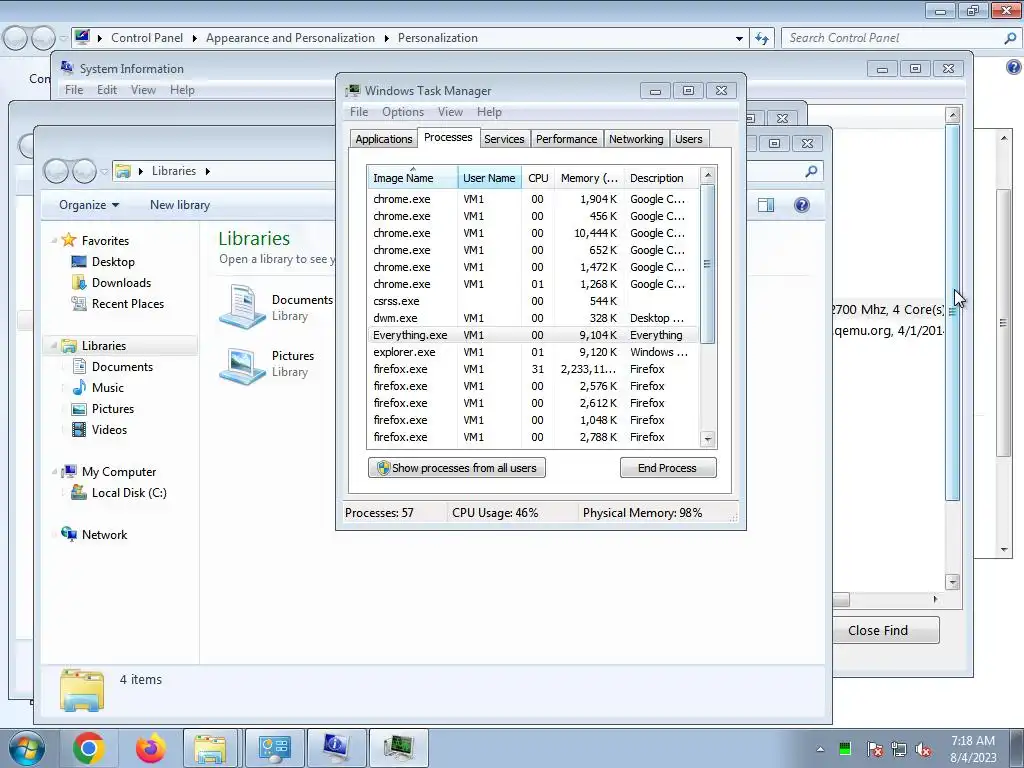Screen dimensions: 1024x768
Task: Sort processes by Image Name column
Action: point(412,178)
